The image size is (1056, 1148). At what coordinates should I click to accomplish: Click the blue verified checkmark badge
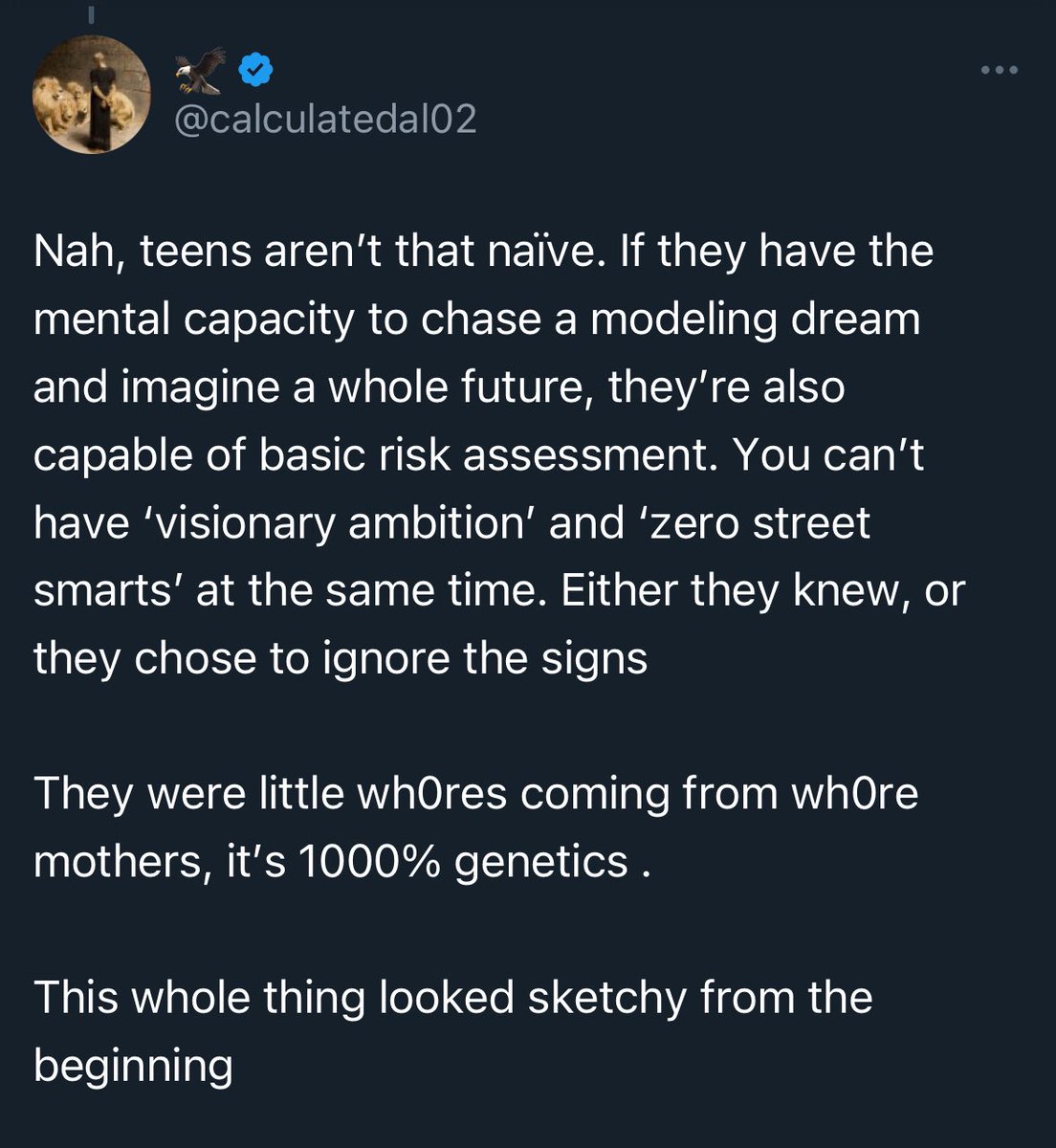[x=254, y=69]
